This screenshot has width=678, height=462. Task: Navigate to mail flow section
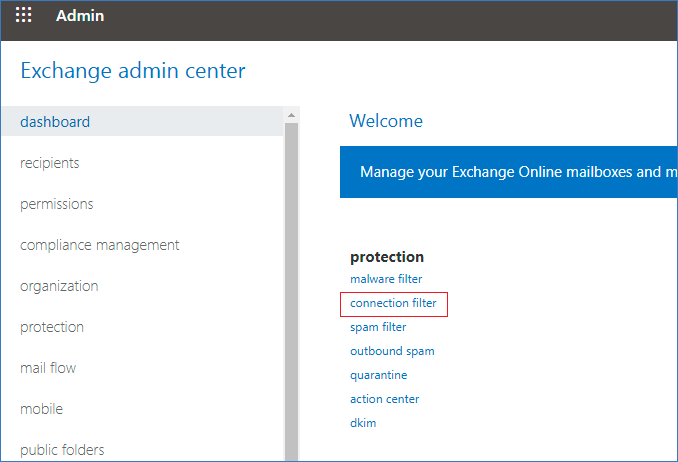[48, 368]
